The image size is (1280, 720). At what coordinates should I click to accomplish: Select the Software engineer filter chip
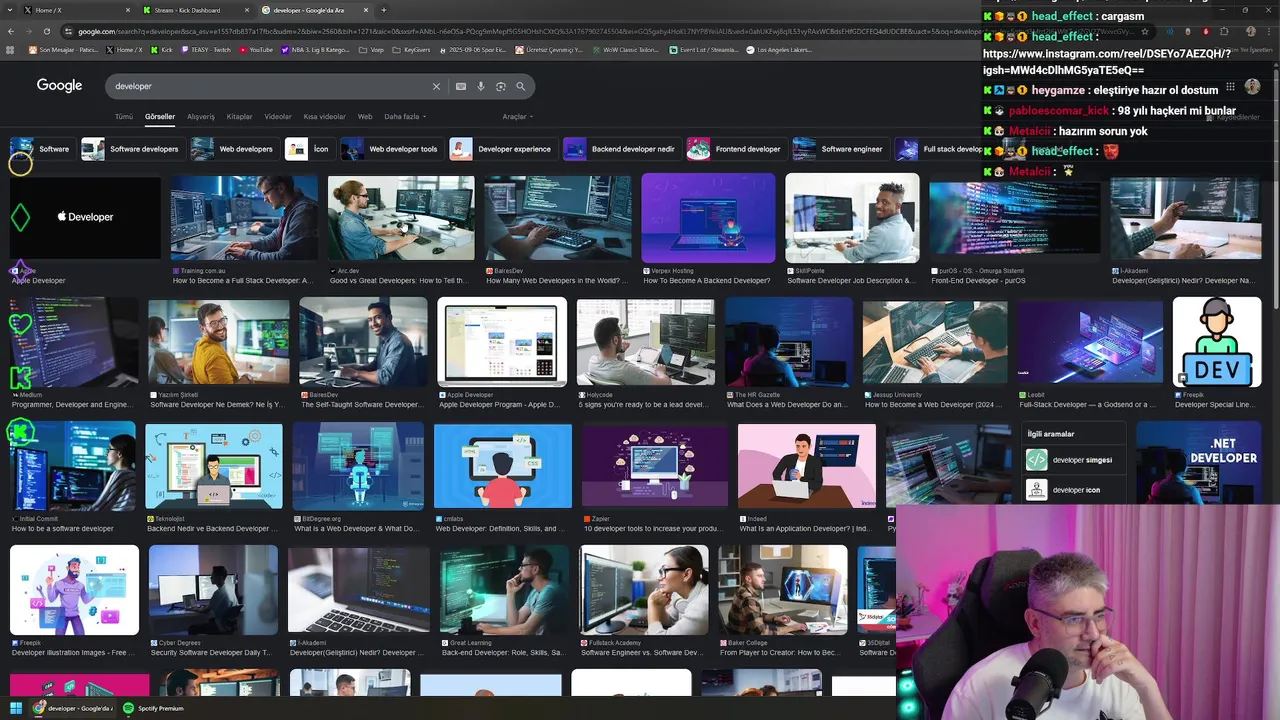(839, 149)
